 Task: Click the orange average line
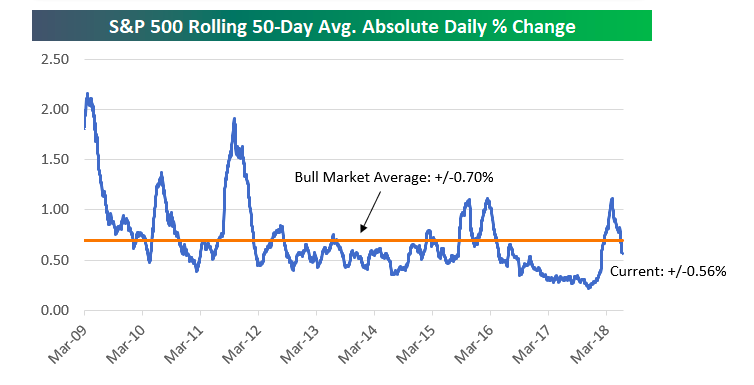tap(354, 240)
